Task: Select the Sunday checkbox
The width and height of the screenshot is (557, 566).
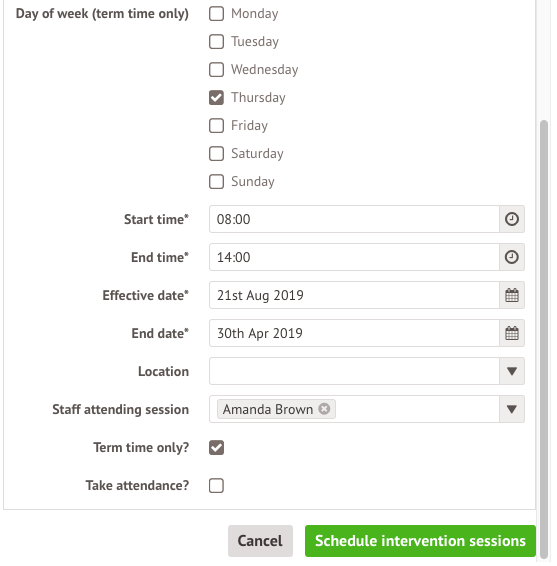Action: 216,182
